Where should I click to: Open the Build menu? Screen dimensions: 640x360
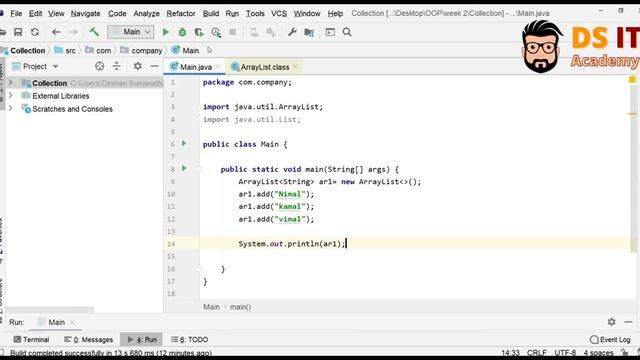click(x=211, y=13)
